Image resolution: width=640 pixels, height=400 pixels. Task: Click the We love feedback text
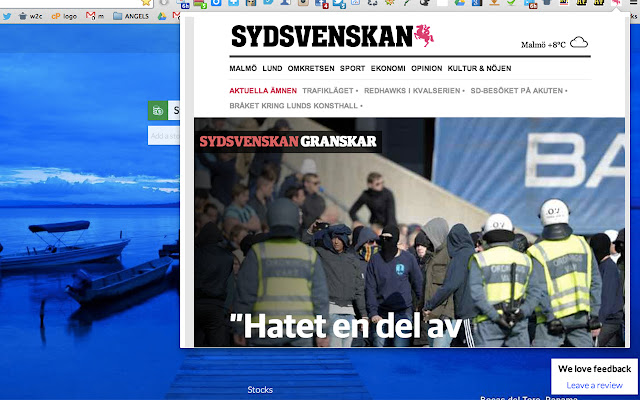pyautogui.click(x=595, y=369)
